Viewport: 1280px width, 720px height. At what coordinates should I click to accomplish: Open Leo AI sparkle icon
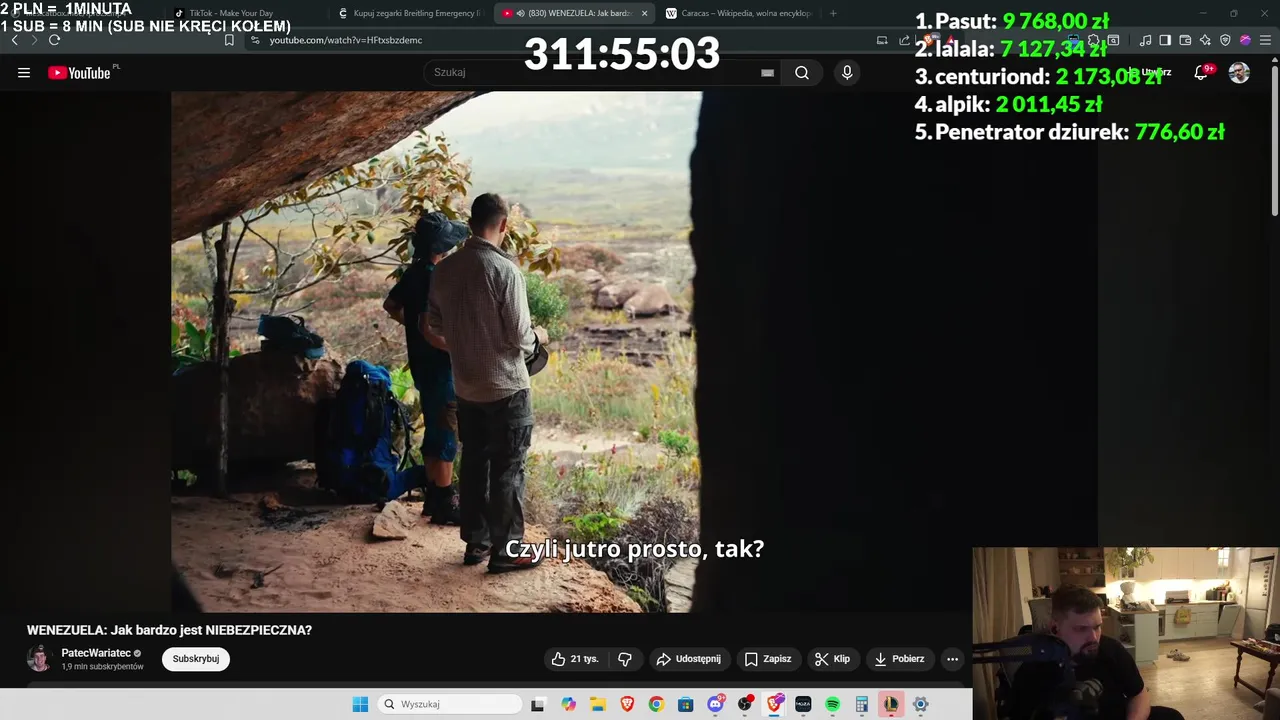pyautogui.click(x=1205, y=40)
